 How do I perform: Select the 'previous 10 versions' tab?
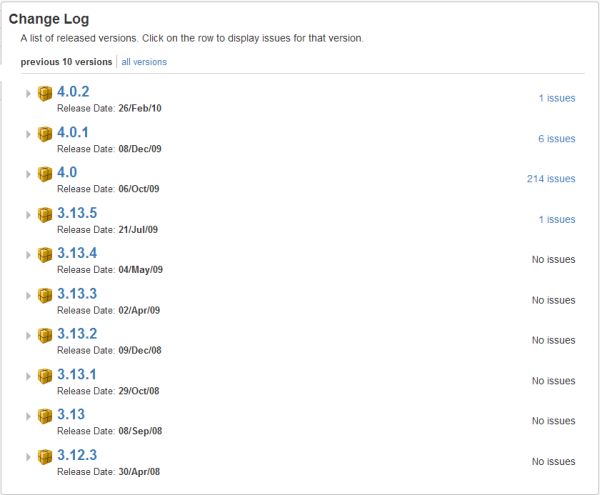click(66, 62)
